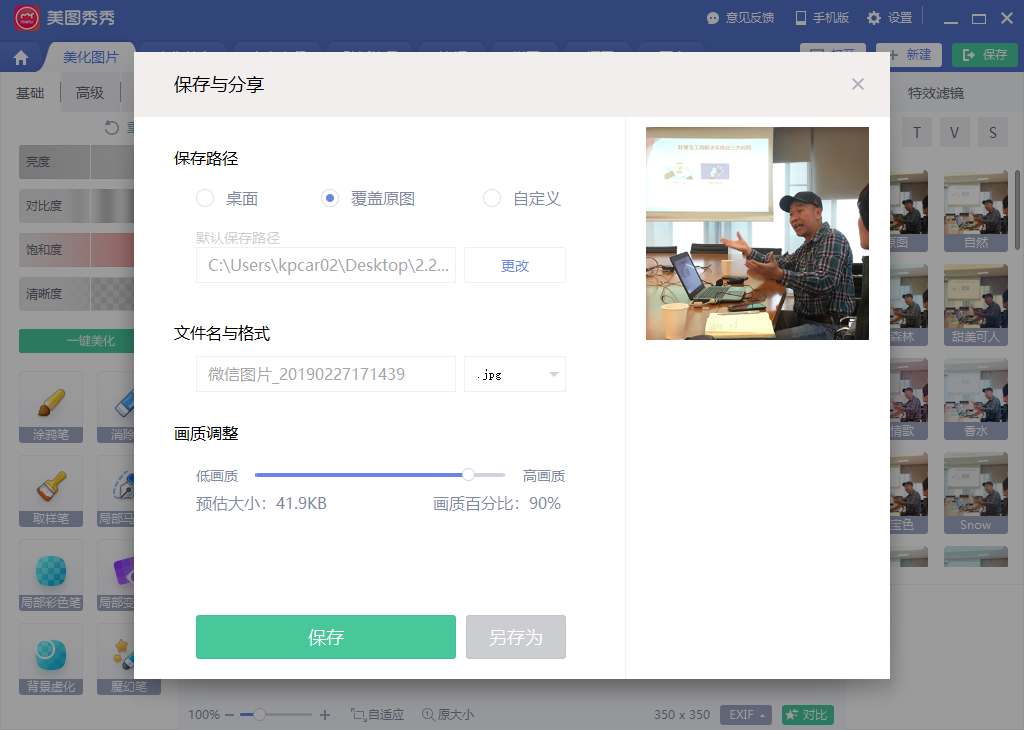
Task: Click the 手机版 mobile version icon
Action: click(800, 18)
